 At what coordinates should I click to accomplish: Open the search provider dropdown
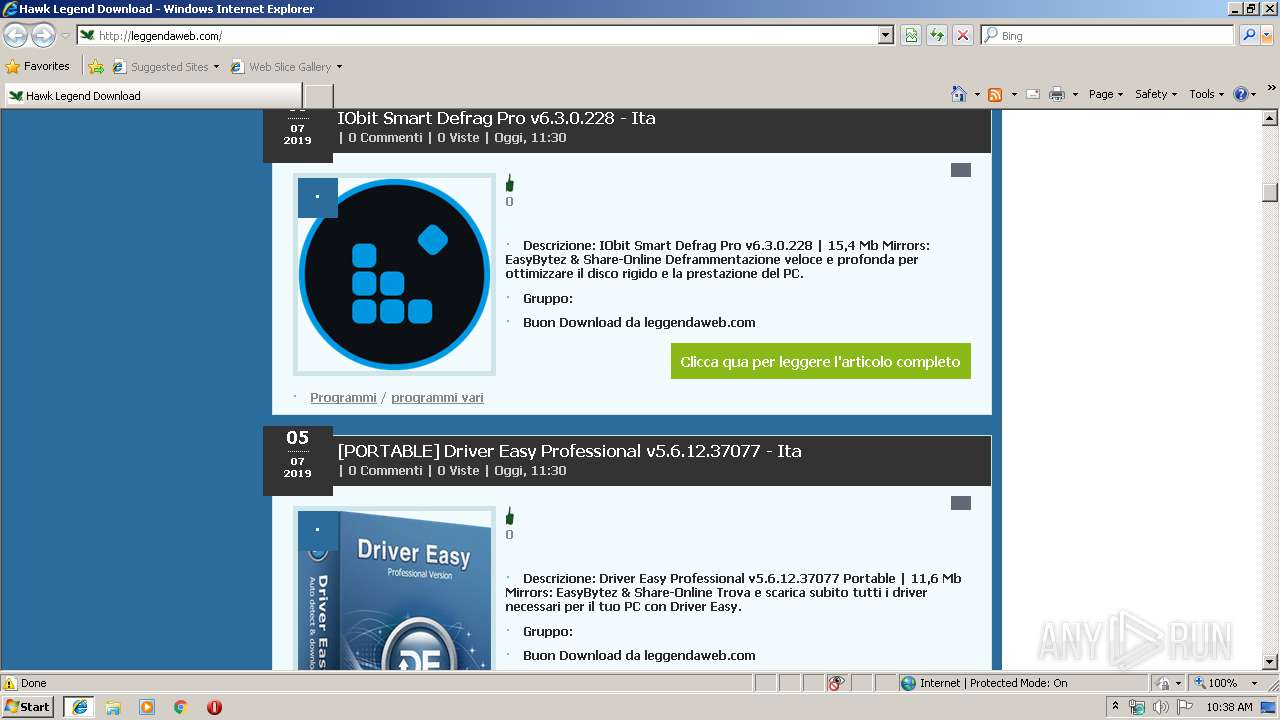[1267, 35]
